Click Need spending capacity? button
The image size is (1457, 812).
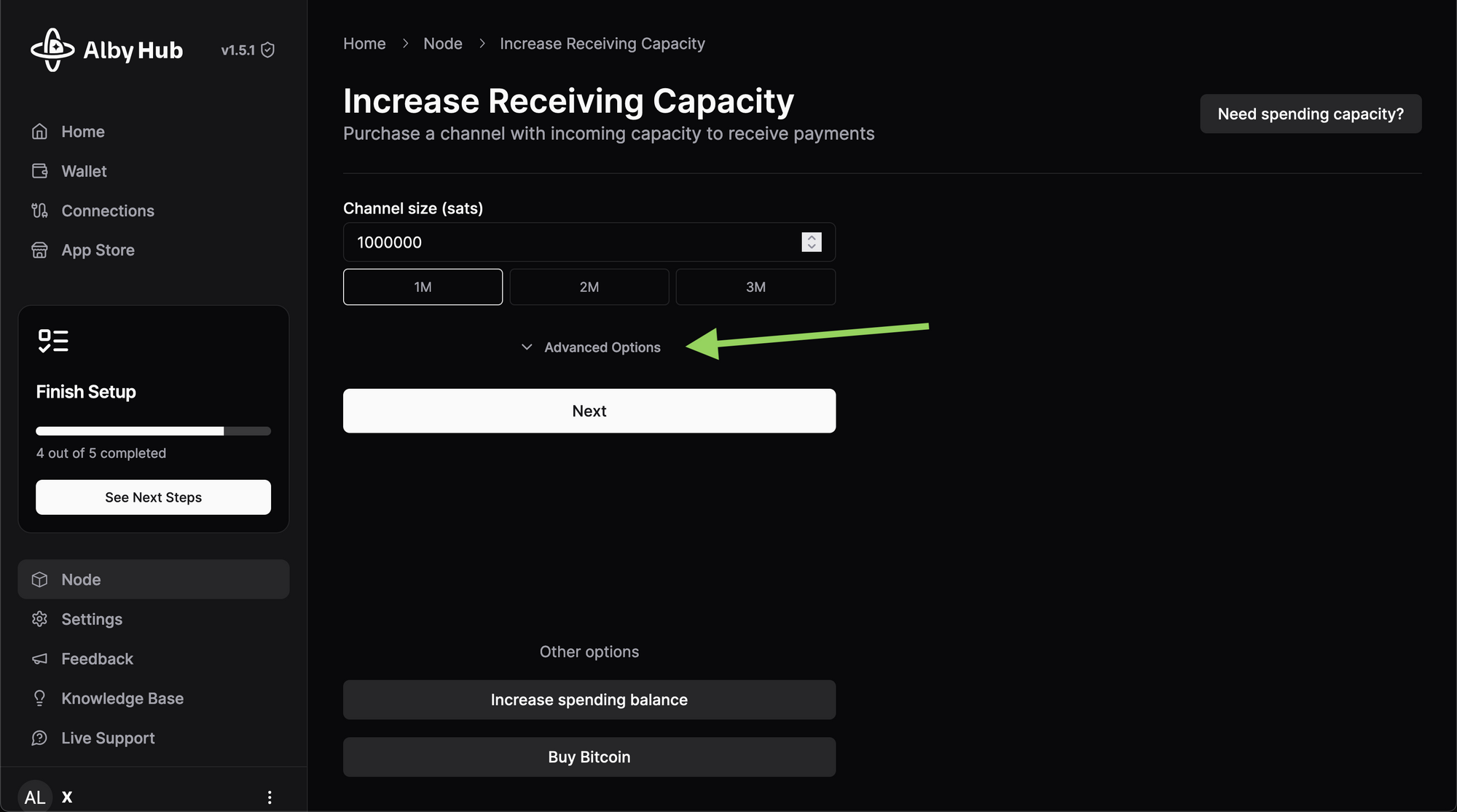[1310, 114]
